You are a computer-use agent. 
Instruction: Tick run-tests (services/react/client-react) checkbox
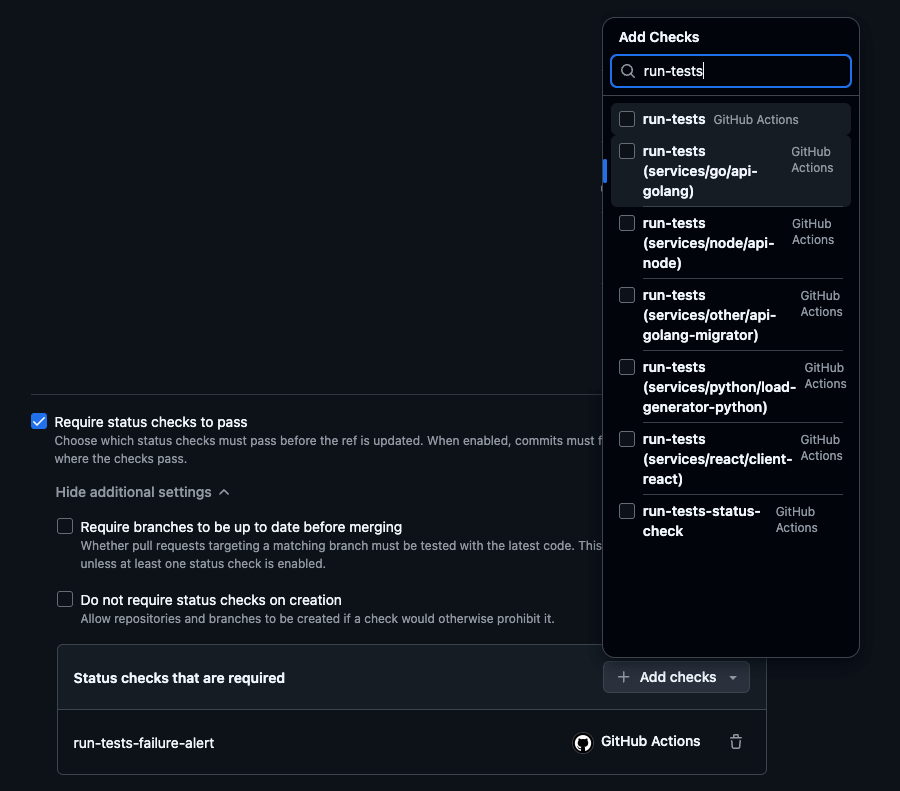(x=627, y=439)
